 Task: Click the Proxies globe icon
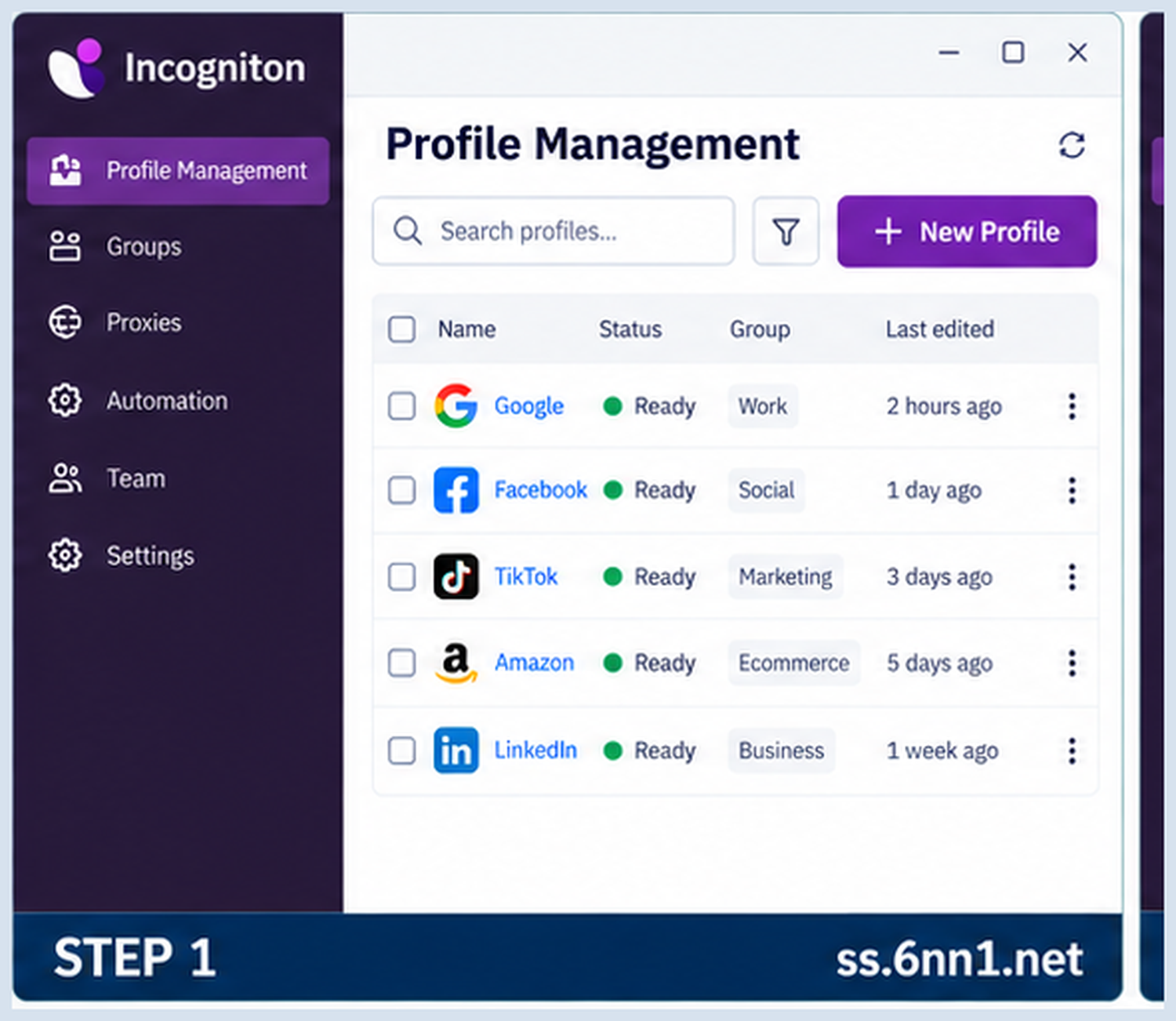[x=65, y=322]
